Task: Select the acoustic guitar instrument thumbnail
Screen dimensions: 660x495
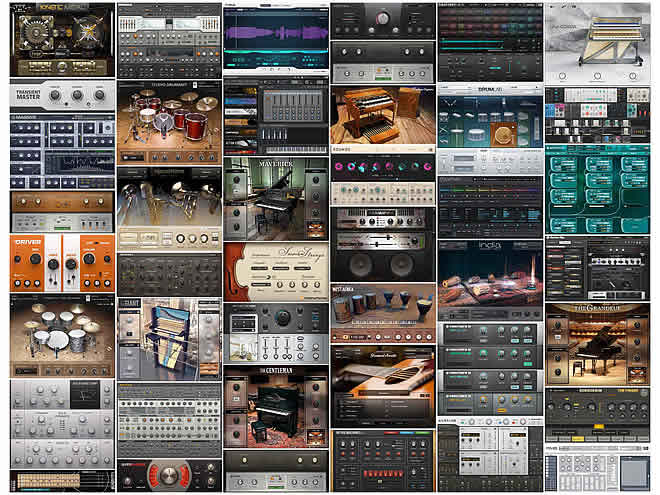Action: pos(383,386)
